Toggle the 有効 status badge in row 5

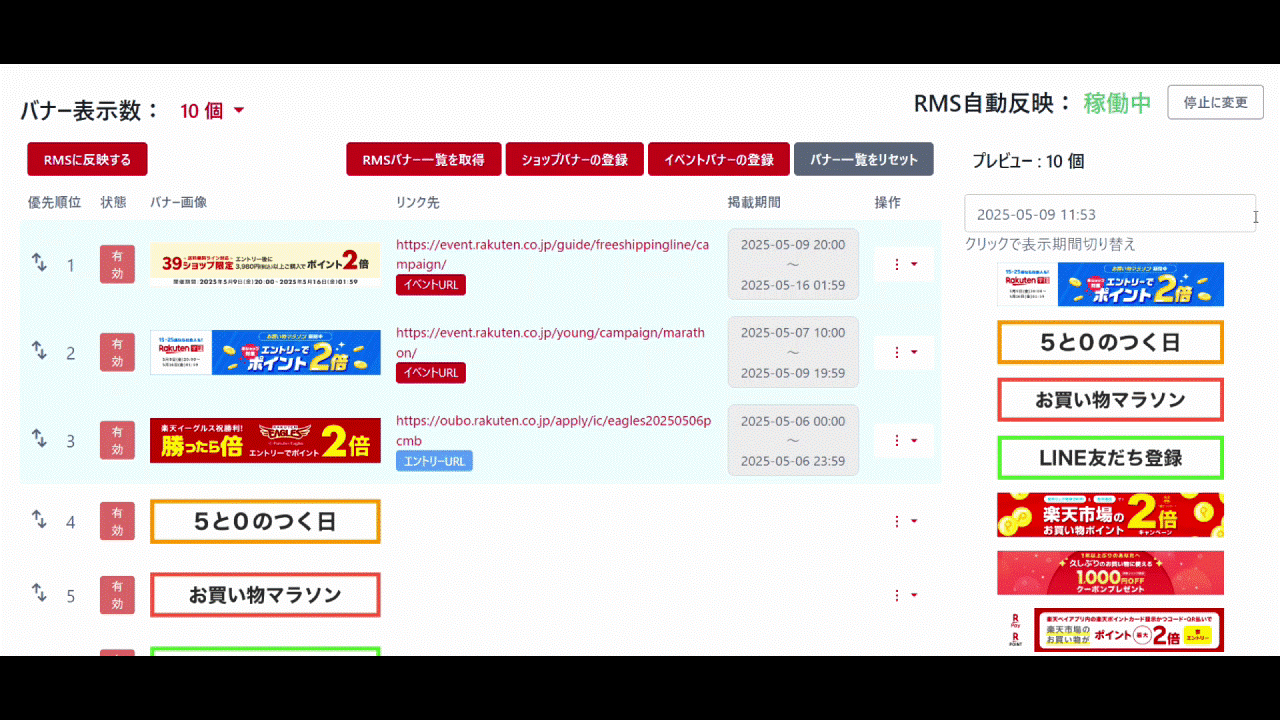117,595
